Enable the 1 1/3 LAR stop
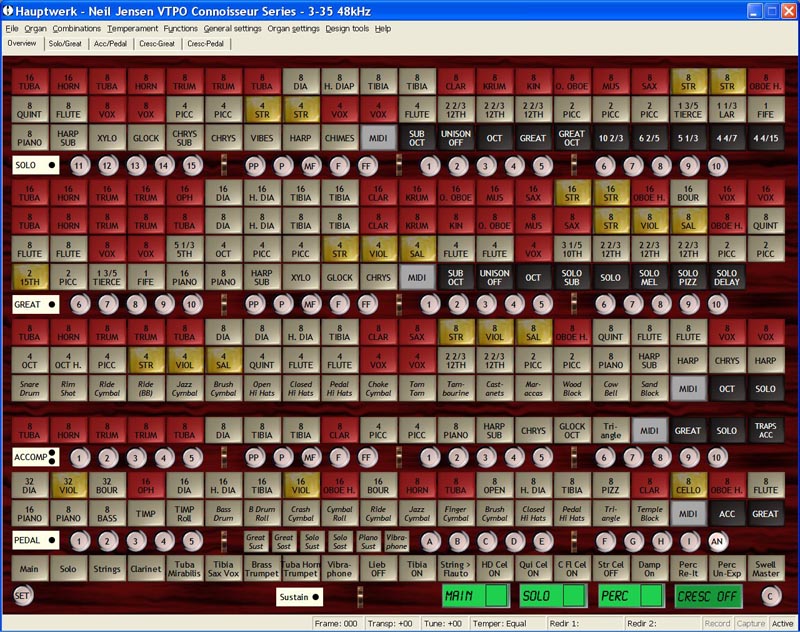The image size is (800, 632). click(x=727, y=110)
